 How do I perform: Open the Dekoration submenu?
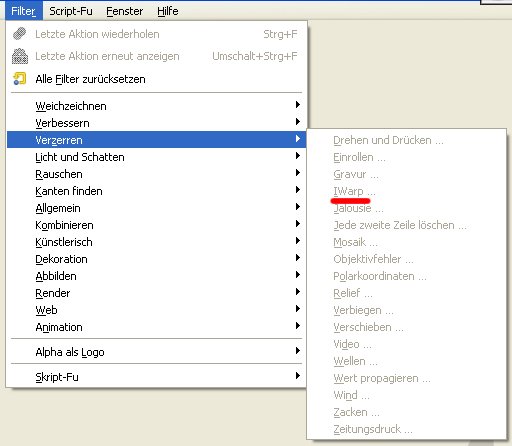[156, 259]
